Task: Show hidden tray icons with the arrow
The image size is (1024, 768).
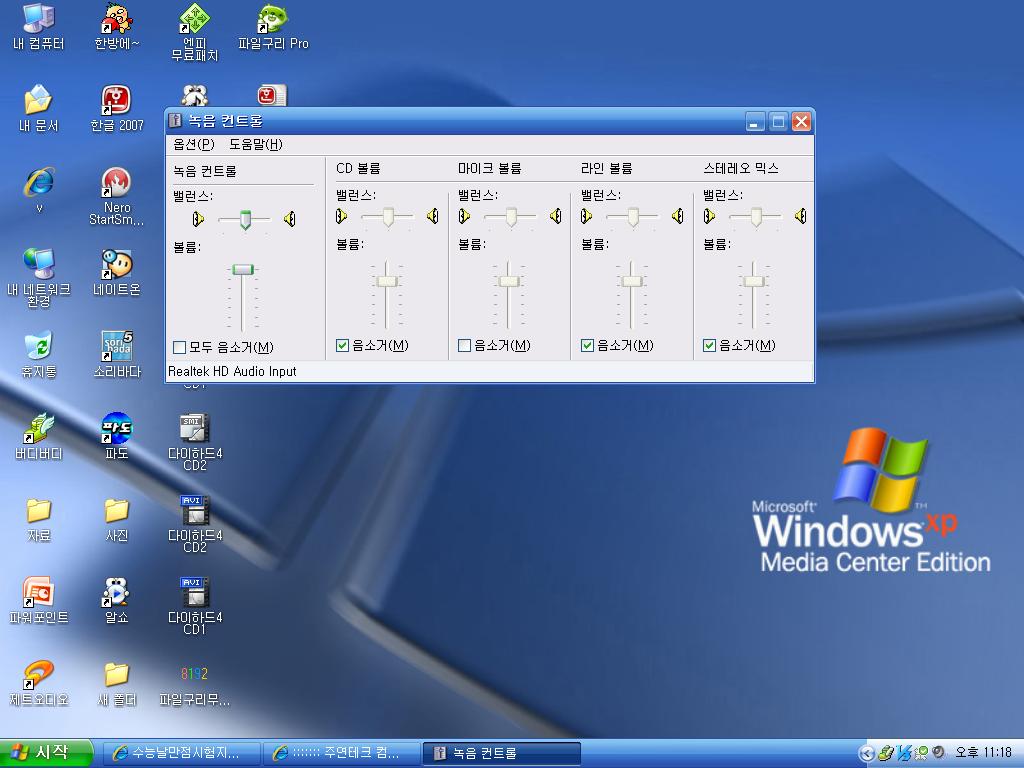Action: coord(867,753)
